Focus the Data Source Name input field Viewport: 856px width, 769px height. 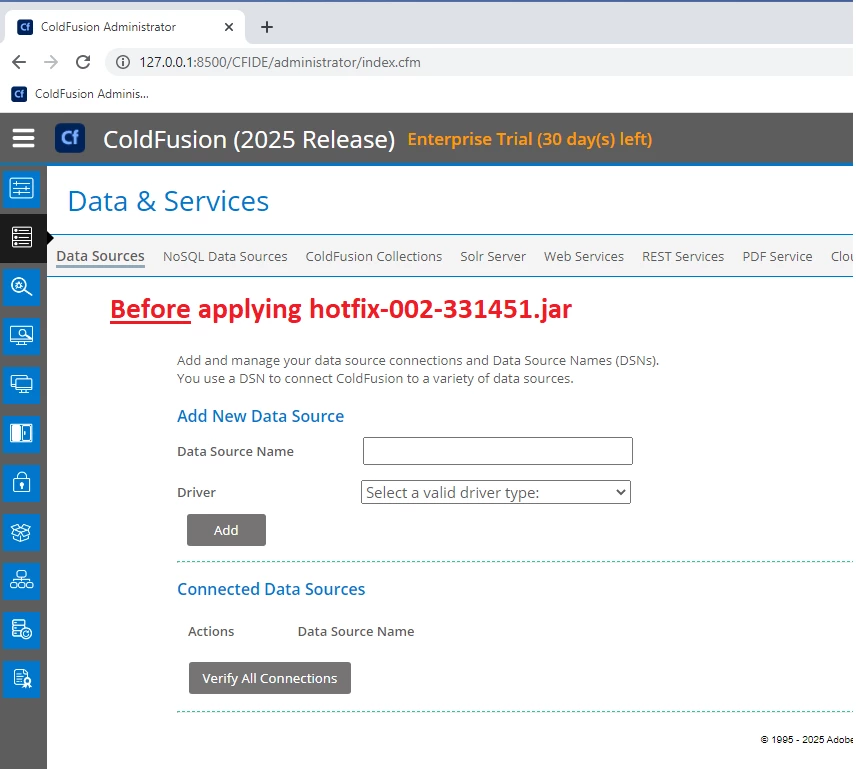498,451
